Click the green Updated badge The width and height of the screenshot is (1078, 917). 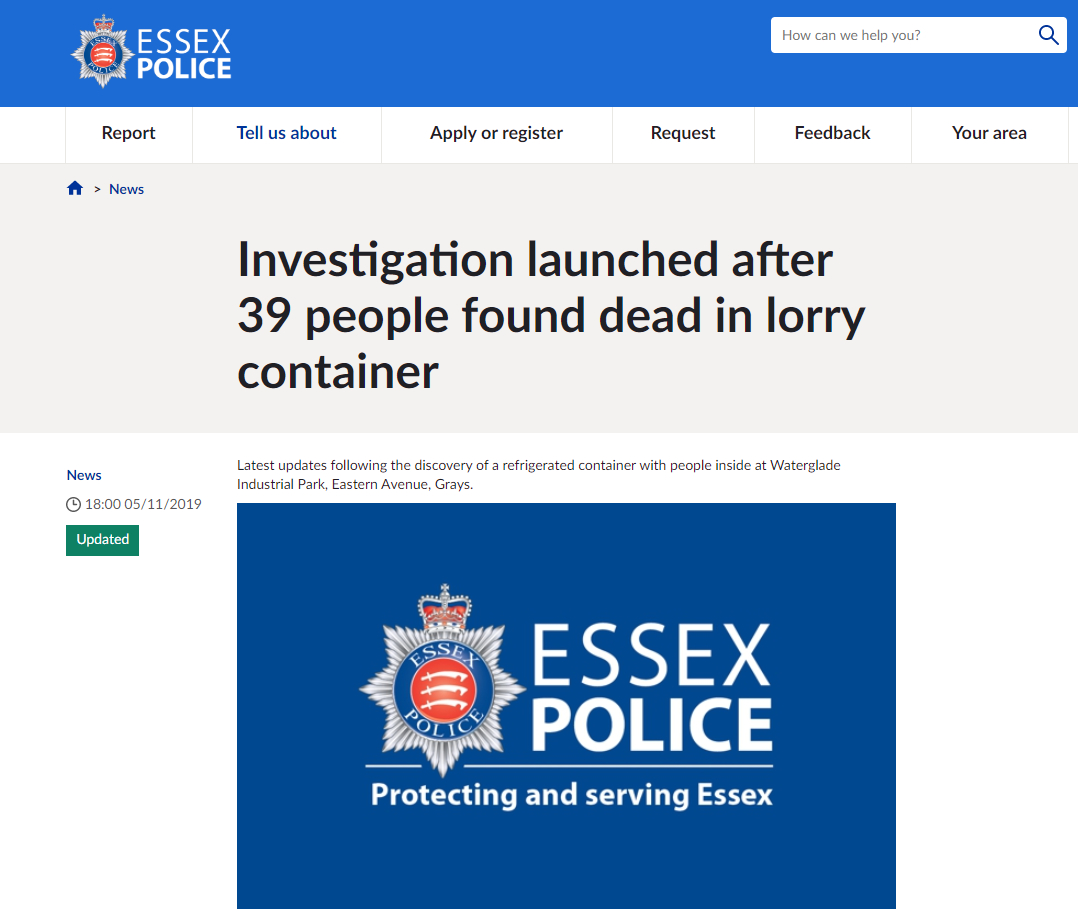(102, 540)
